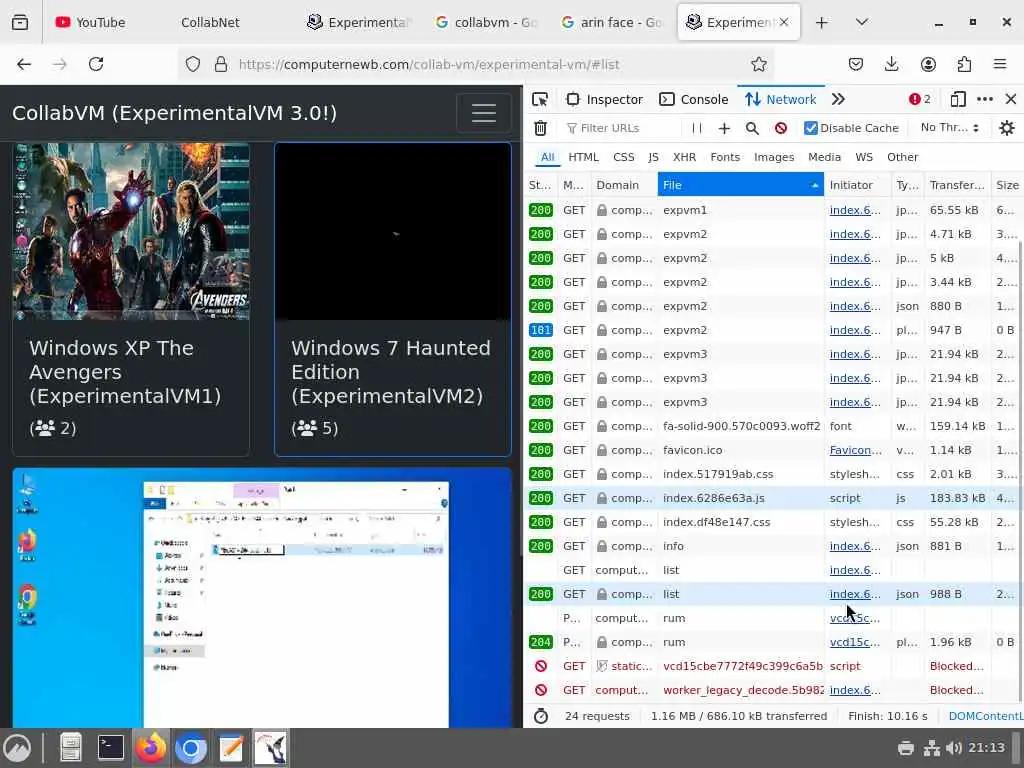Open Windows 7 Haunted Edition VM card
This screenshot has width=1024, height=768.
392,298
